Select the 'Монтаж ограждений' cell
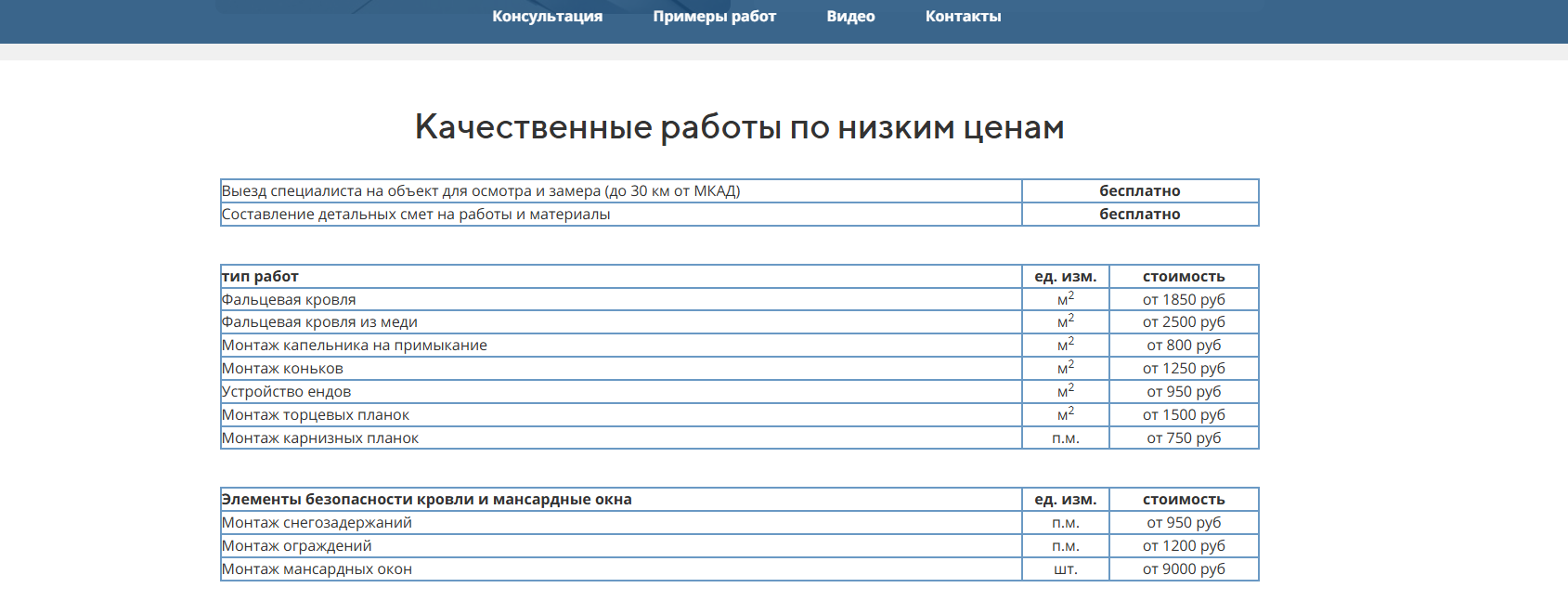Viewport: 1568px width, 614px height. click(621, 545)
